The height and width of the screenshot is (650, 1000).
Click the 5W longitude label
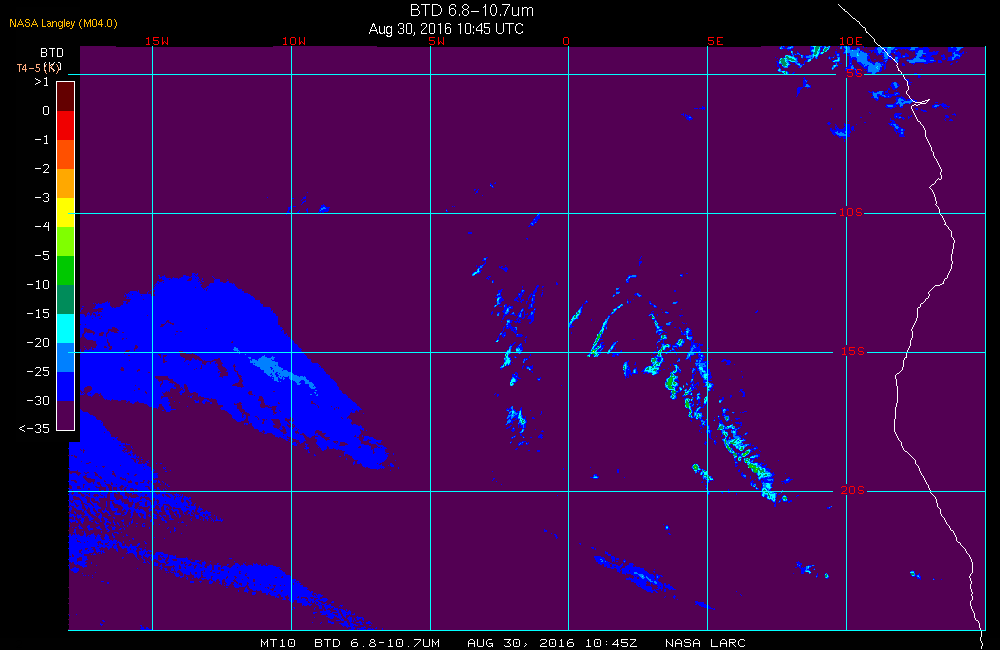(x=437, y=41)
